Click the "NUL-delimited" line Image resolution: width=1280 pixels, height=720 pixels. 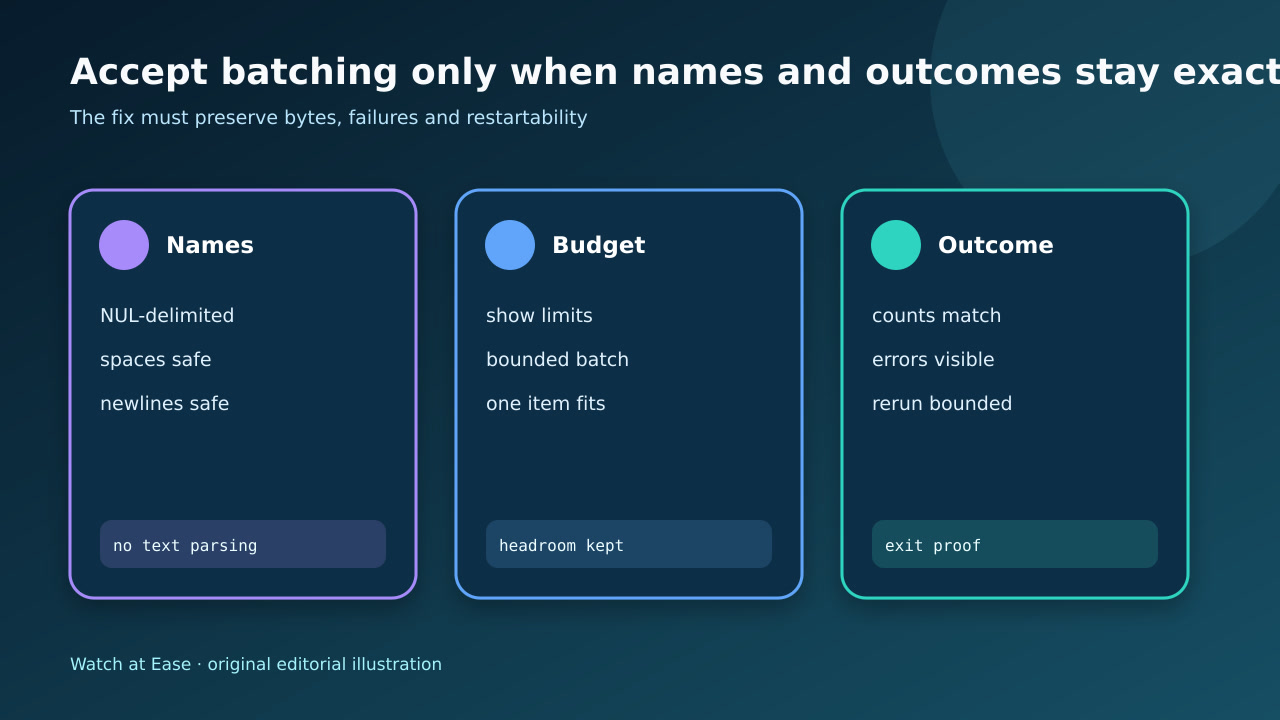167,316
